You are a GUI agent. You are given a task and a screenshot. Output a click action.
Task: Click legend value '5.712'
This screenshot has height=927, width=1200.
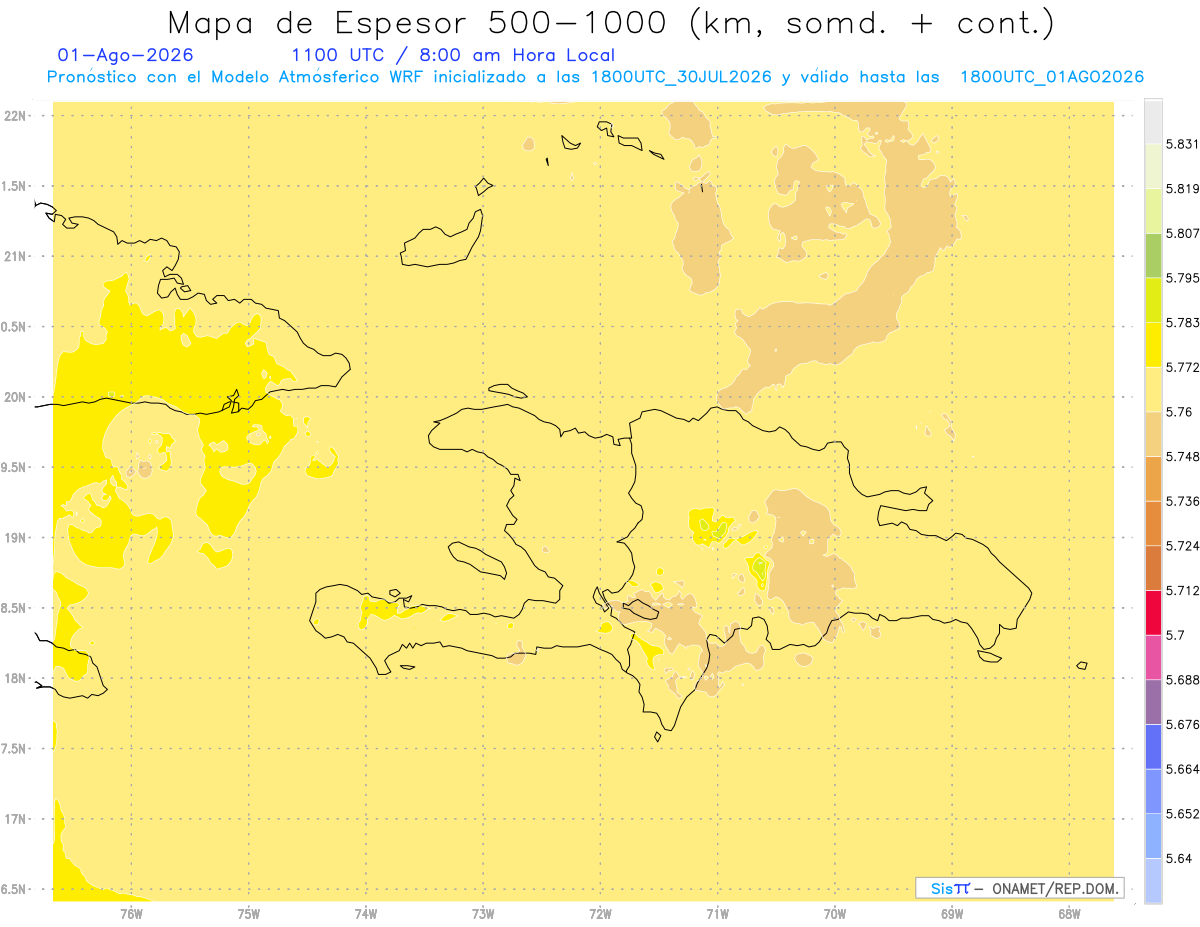click(x=1183, y=590)
